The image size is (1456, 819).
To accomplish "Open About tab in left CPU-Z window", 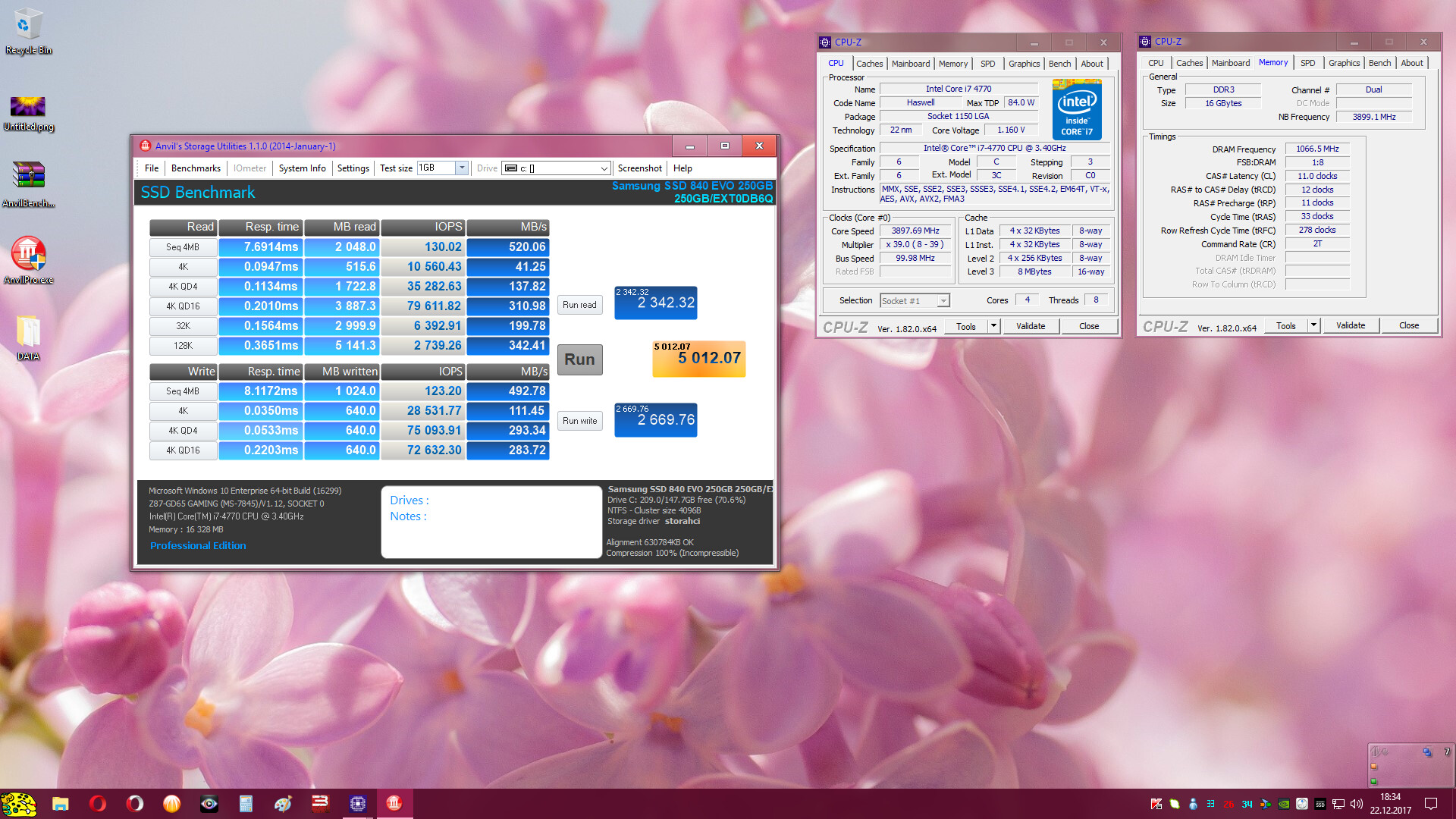I will point(1092,64).
